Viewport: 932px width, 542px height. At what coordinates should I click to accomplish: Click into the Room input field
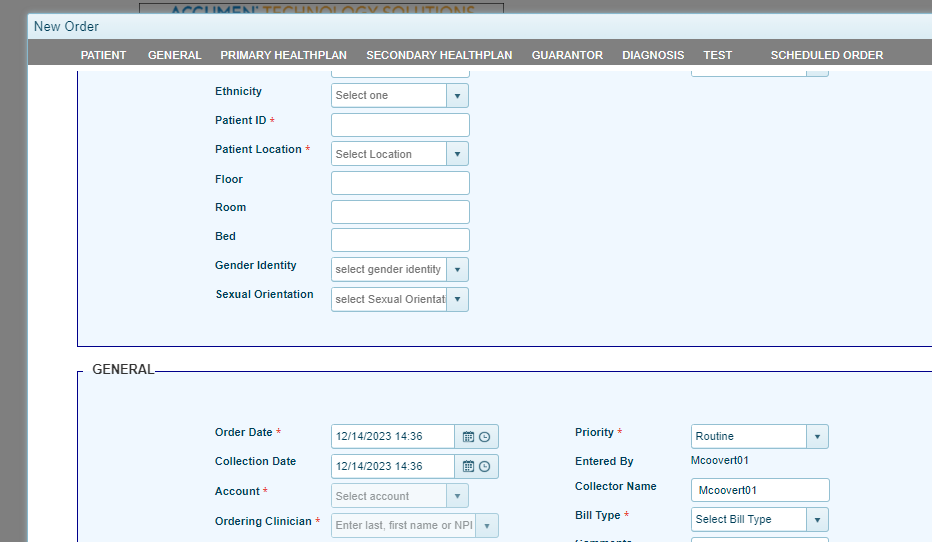400,212
